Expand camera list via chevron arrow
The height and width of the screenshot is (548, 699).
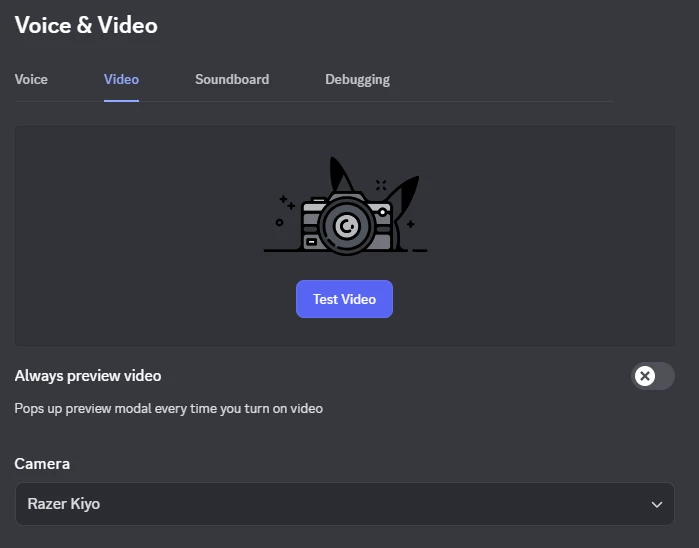click(x=657, y=504)
